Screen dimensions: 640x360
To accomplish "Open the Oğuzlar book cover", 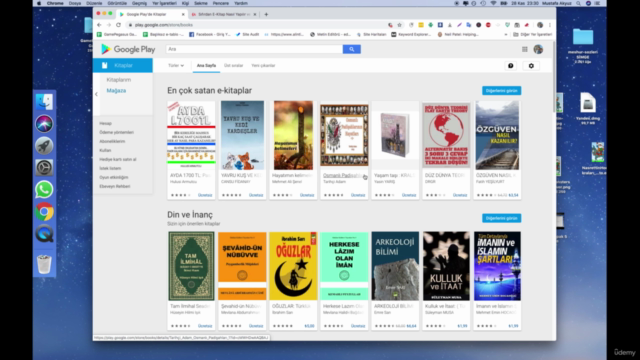I will click(x=293, y=266).
